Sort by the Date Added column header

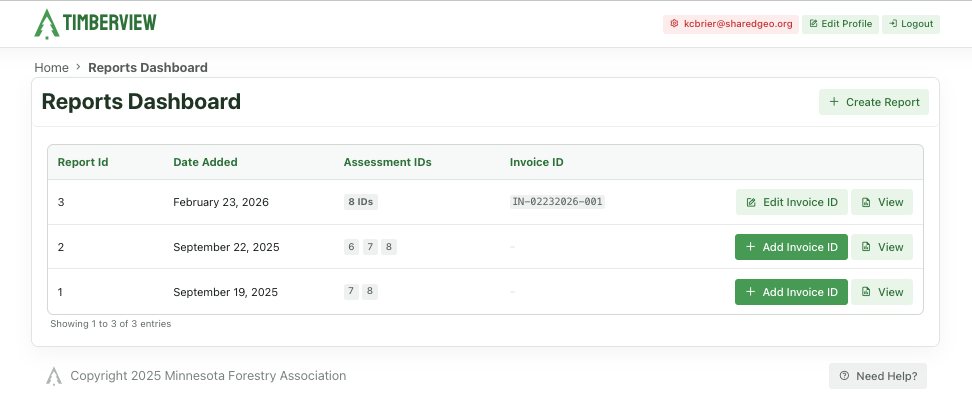205,163
